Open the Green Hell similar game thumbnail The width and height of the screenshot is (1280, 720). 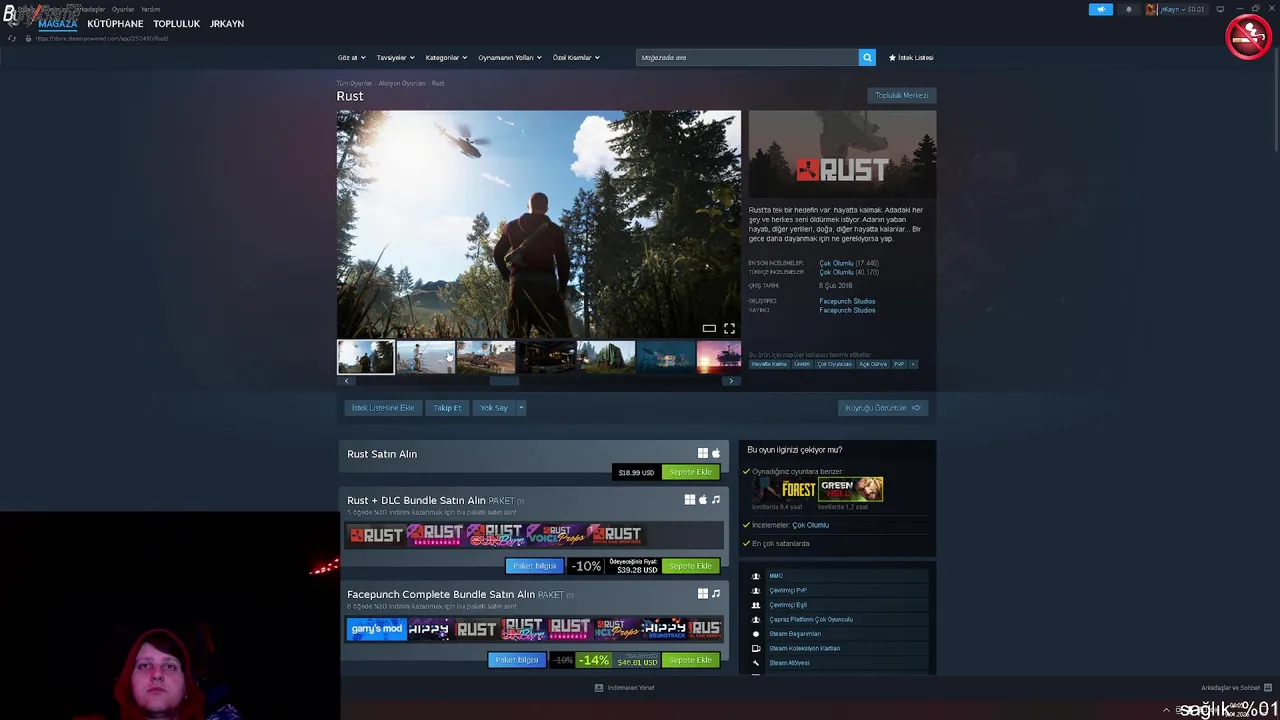point(851,489)
